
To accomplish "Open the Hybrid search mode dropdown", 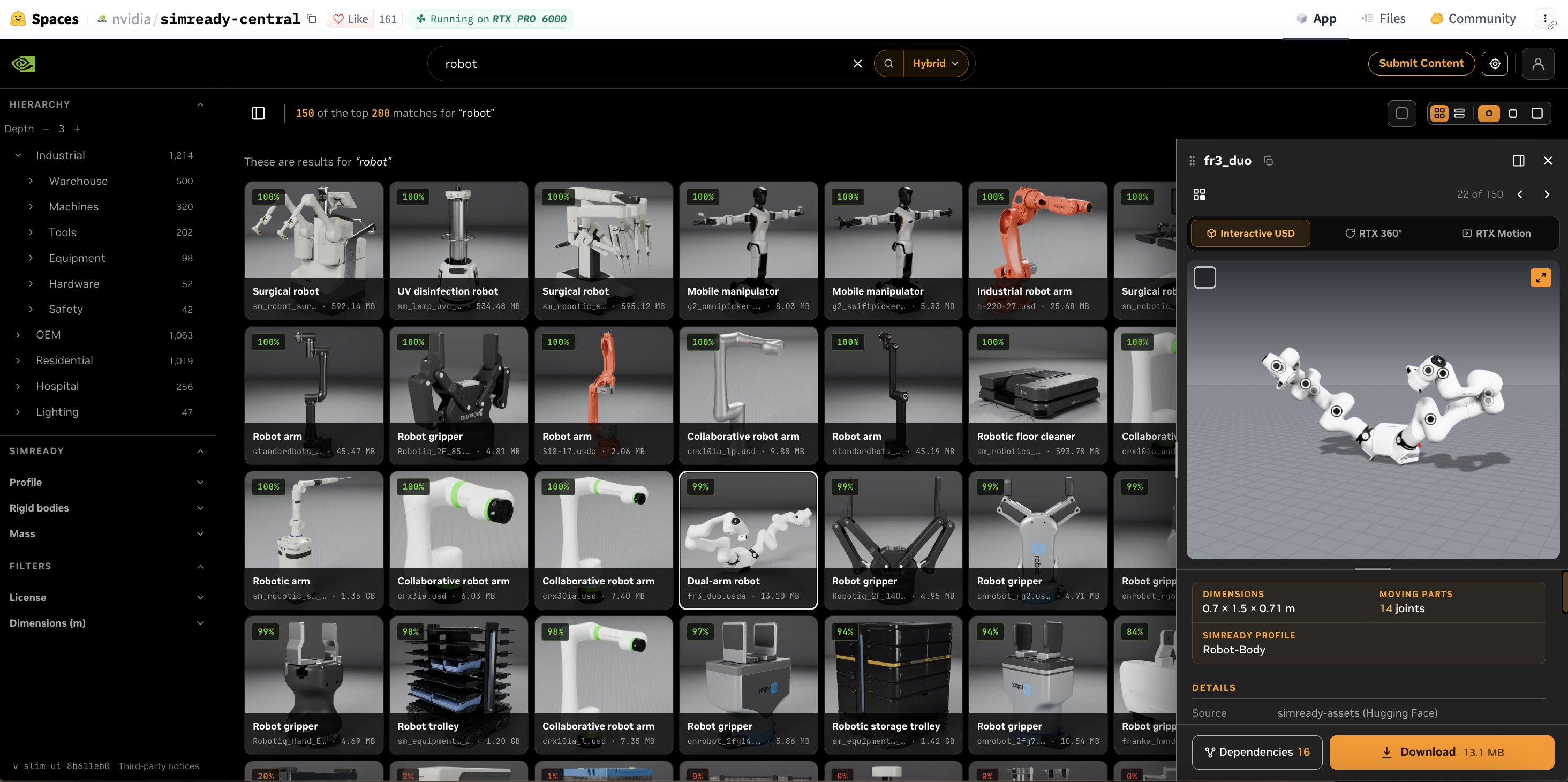I will tap(936, 63).
